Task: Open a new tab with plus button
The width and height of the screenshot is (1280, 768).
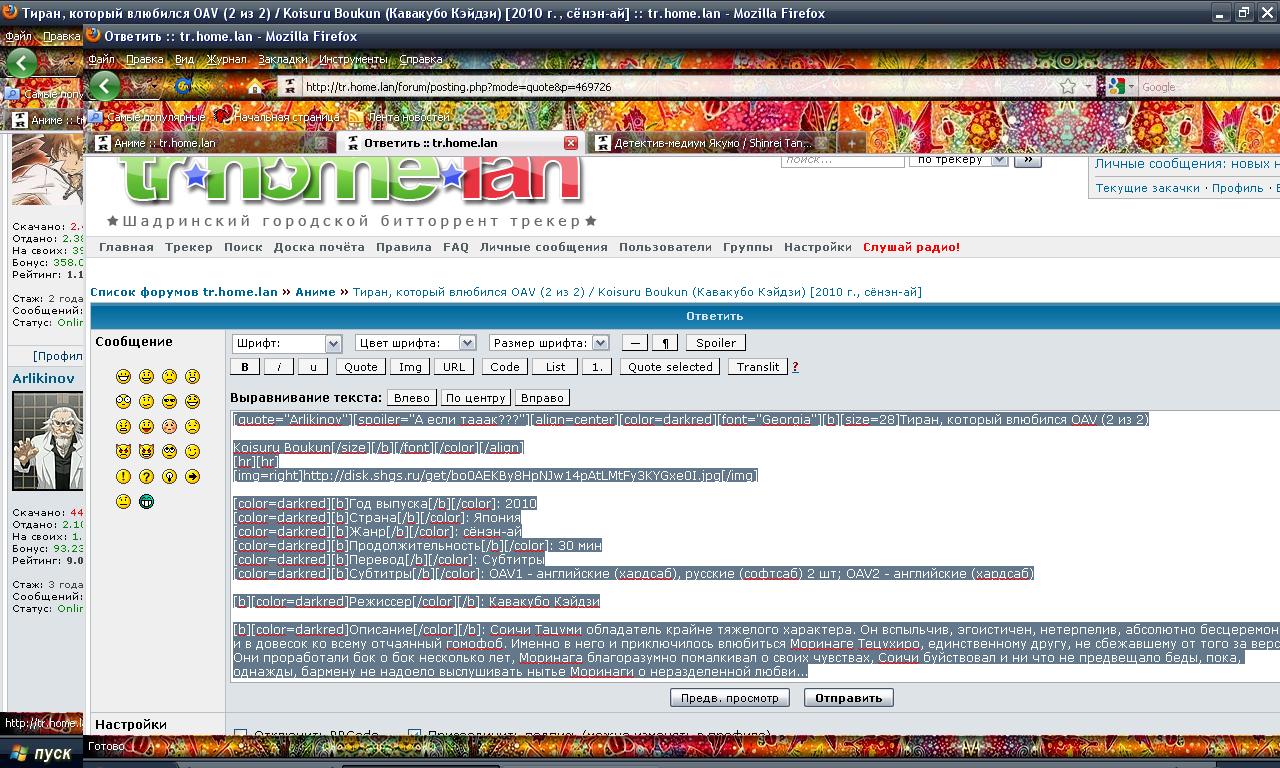Action: coord(851,143)
